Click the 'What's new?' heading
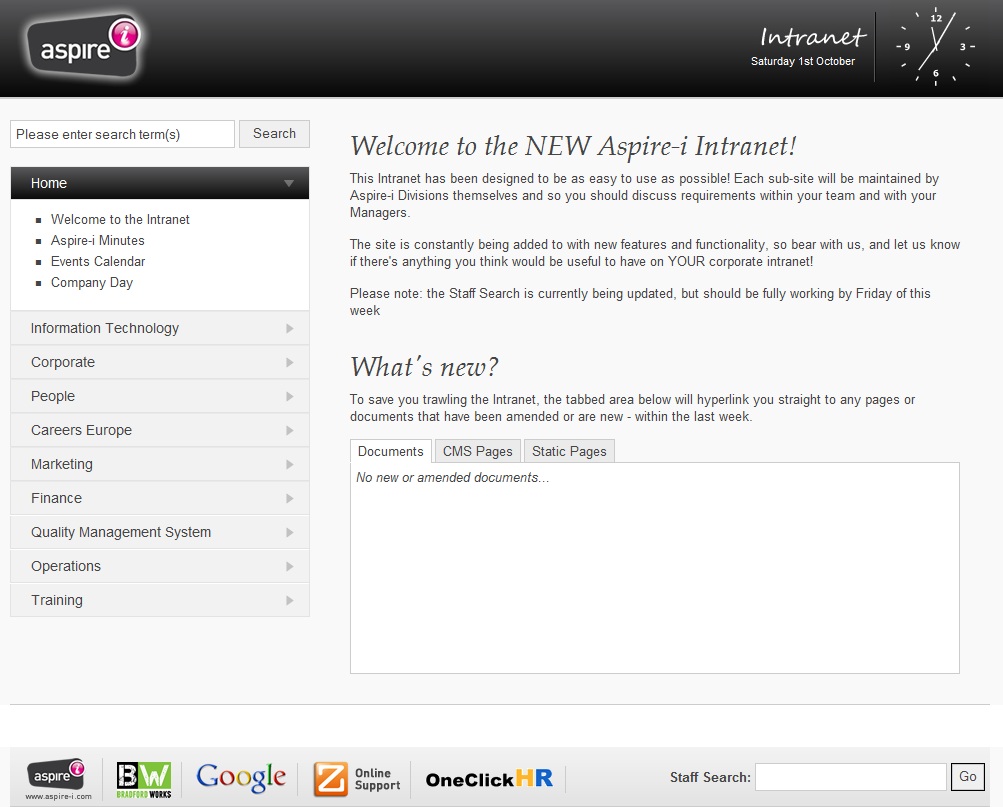The width and height of the screenshot is (1003, 807). [x=423, y=367]
